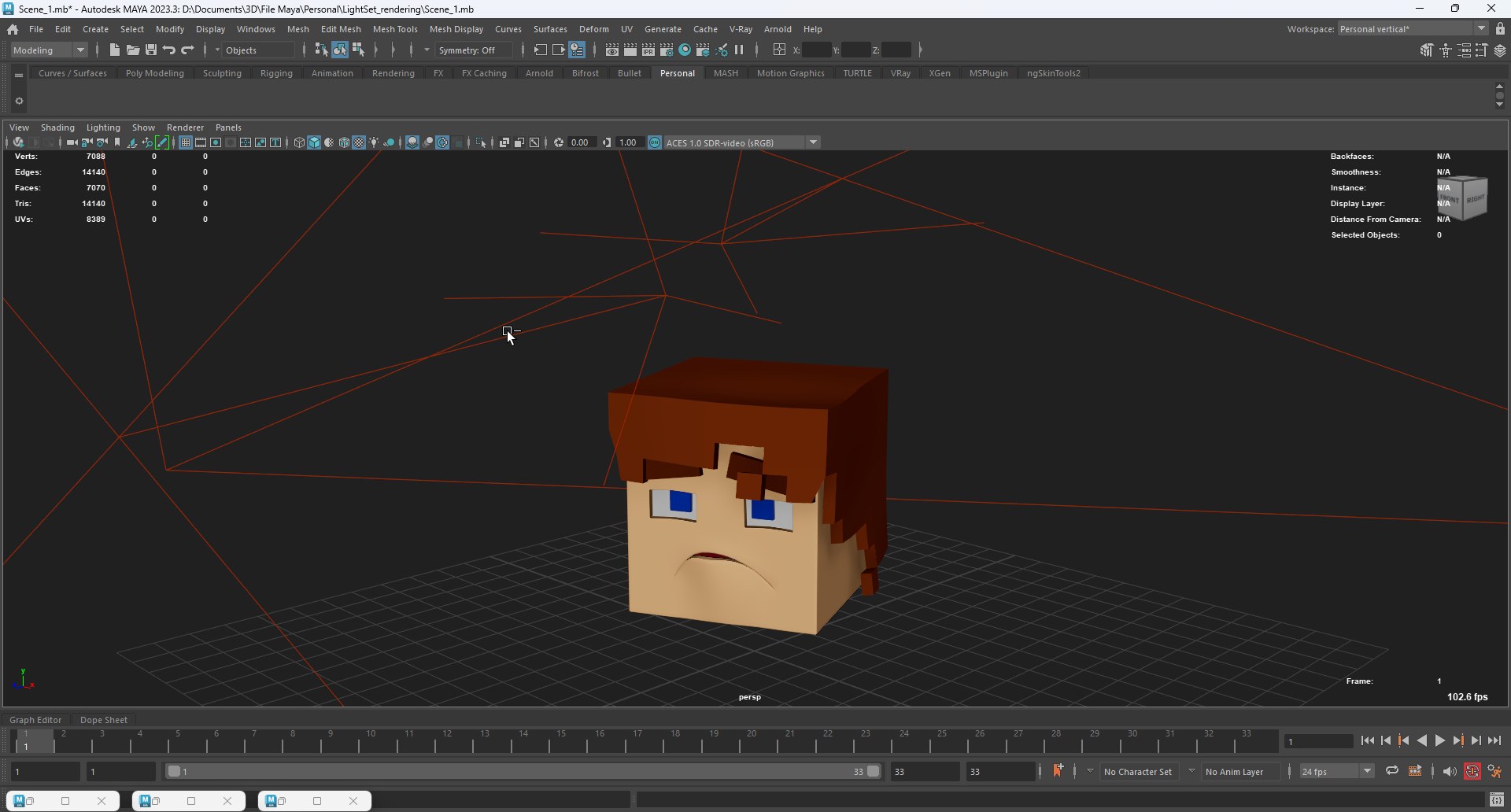Screen dimensions: 1511x812
Task: Click the Save Scene disk icon
Action: [151, 50]
